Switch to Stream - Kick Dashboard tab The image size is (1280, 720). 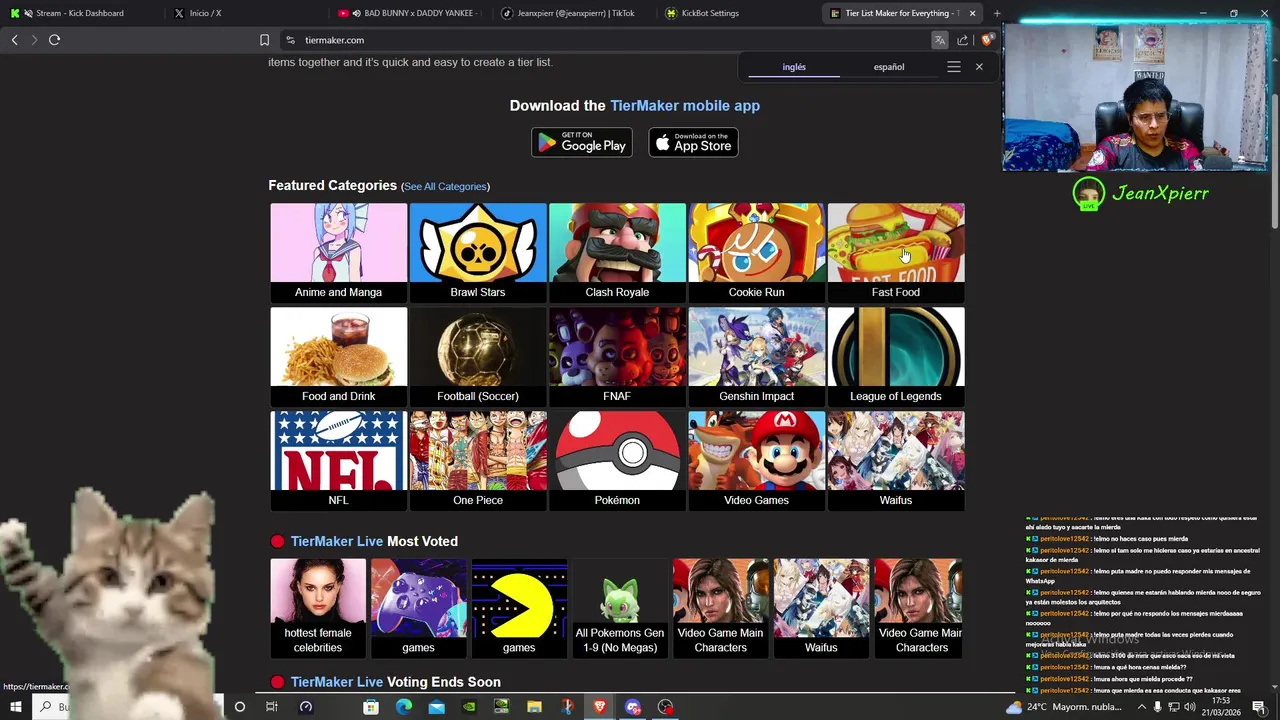point(80,13)
